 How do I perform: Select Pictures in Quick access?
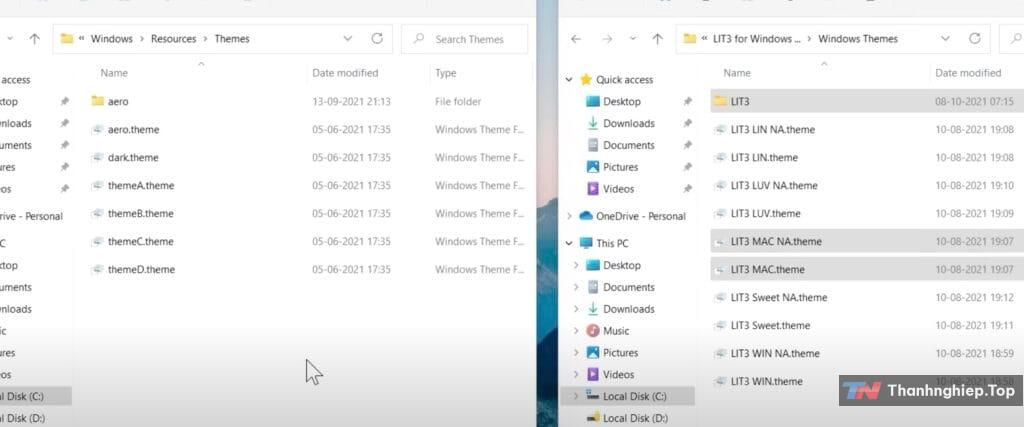click(620, 167)
